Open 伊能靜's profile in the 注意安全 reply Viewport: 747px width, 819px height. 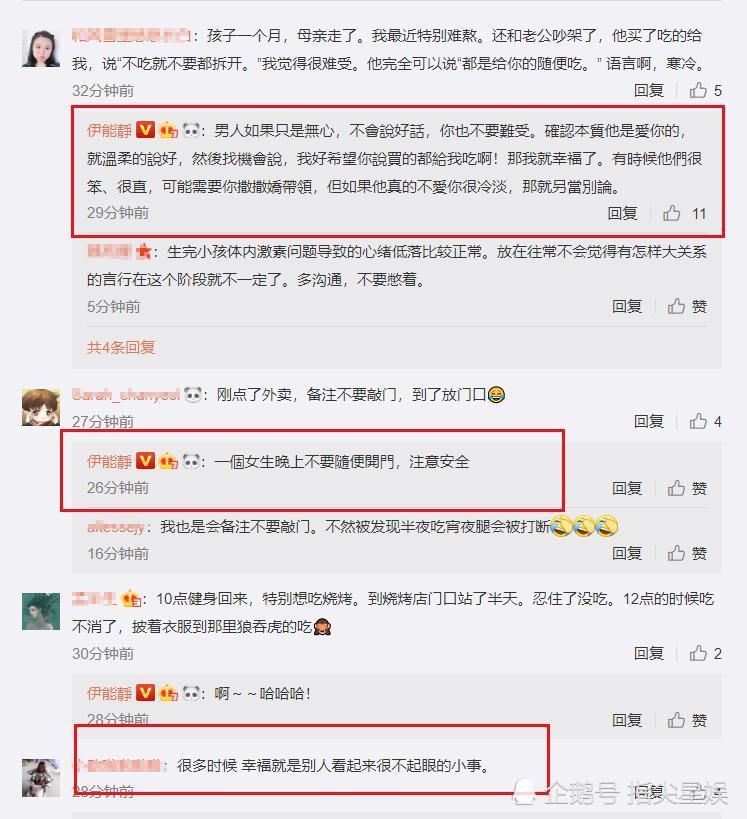[x=109, y=462]
